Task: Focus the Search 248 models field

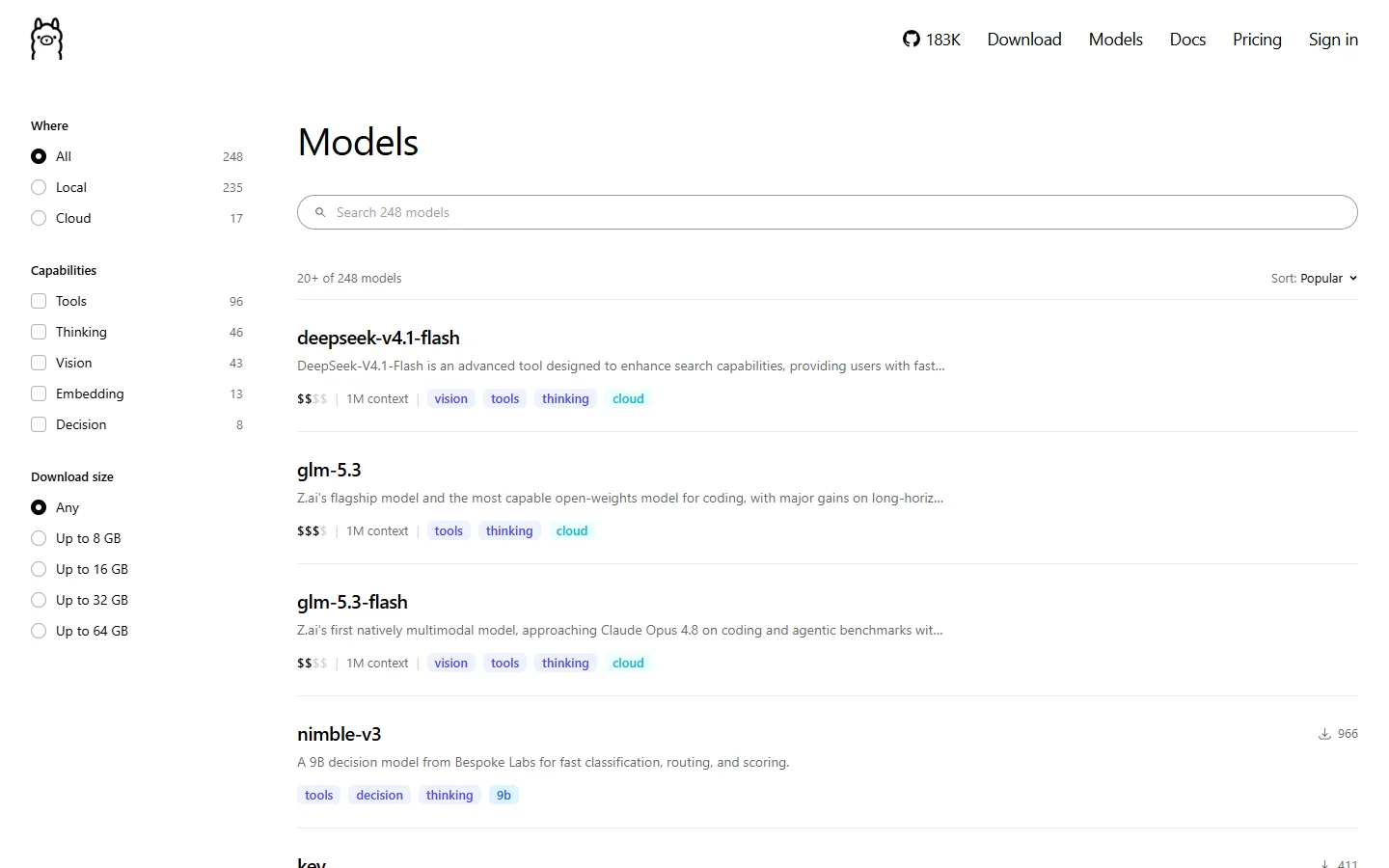Action: click(x=828, y=212)
